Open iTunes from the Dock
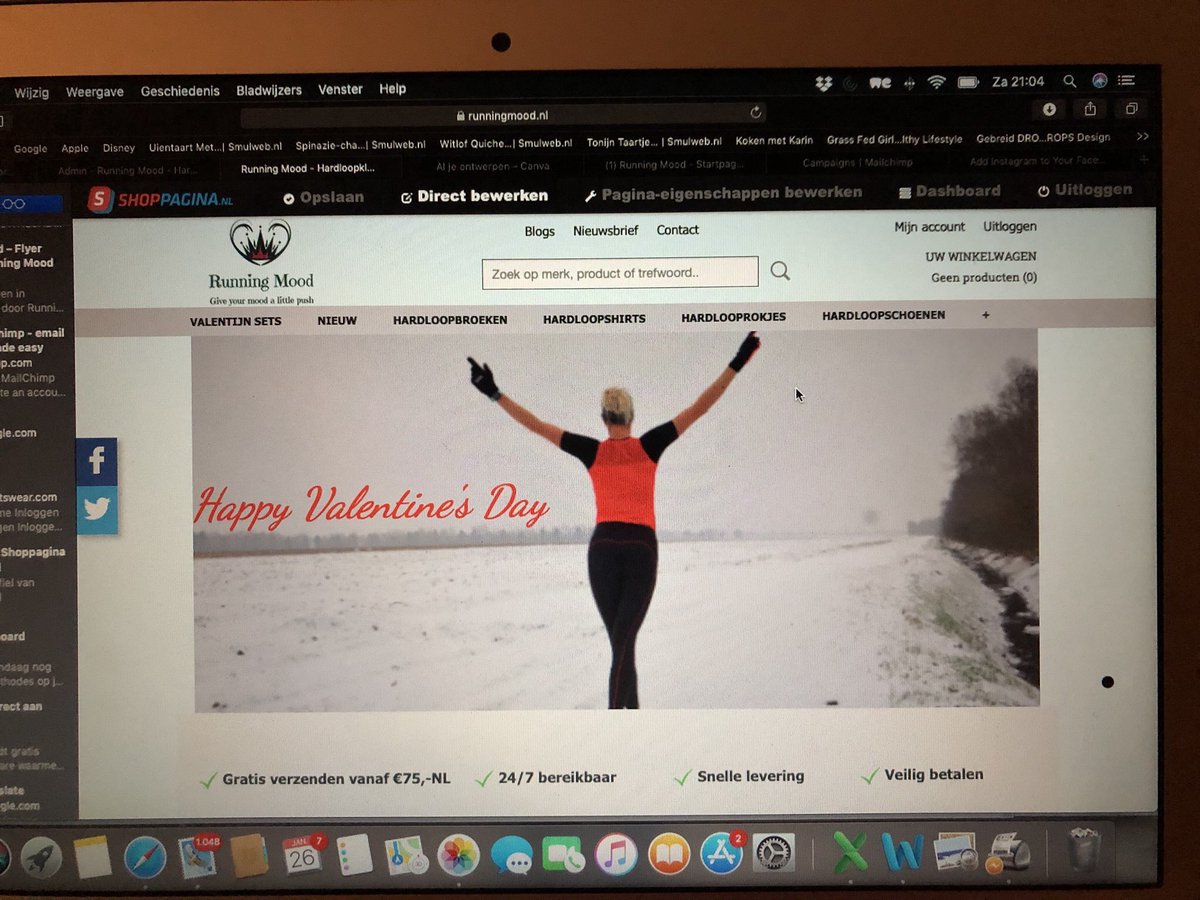Screen dimensions: 1200x900 (x=616, y=855)
